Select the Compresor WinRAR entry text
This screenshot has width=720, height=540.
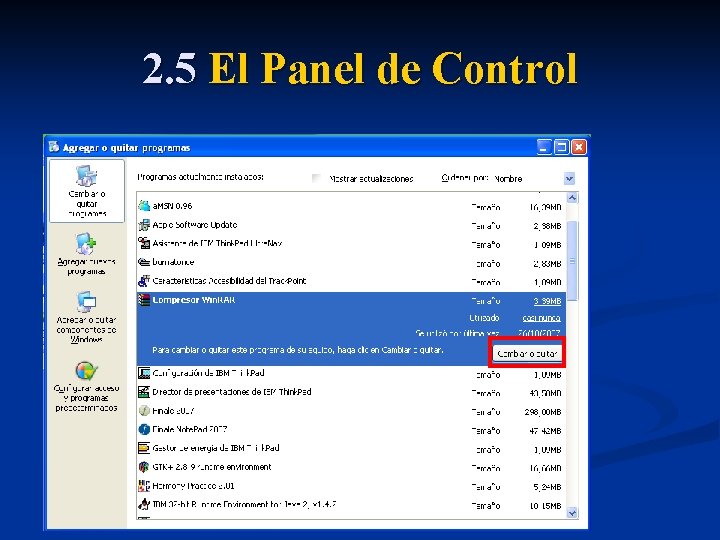[x=194, y=300]
